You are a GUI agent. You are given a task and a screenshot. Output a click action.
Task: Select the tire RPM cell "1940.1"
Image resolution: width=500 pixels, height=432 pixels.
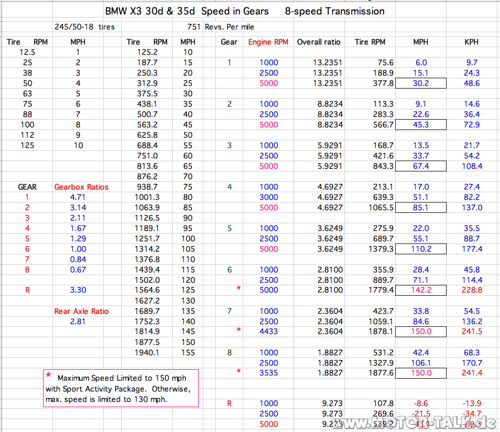click(147, 353)
